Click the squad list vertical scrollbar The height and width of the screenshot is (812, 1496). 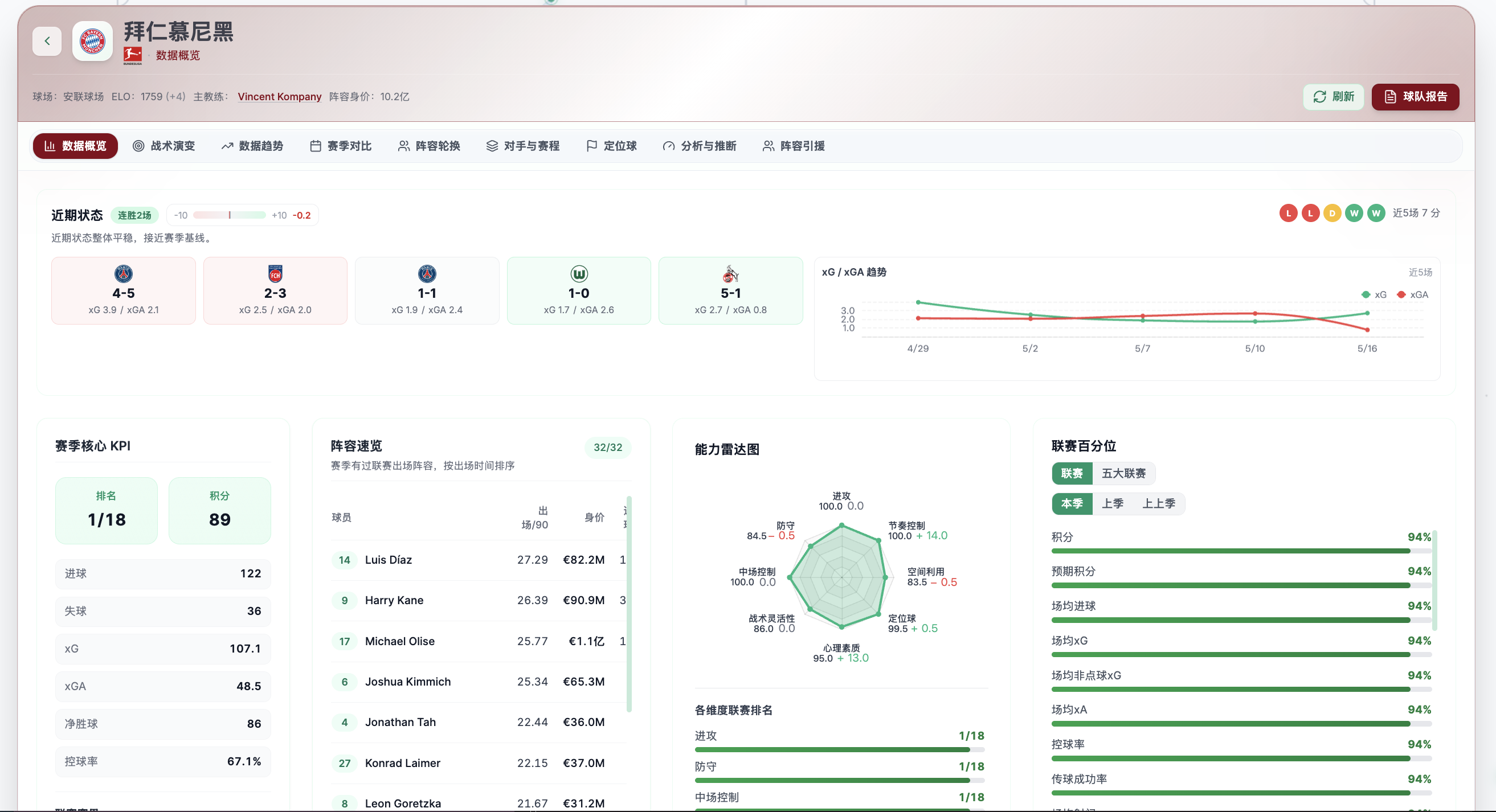[x=629, y=604]
